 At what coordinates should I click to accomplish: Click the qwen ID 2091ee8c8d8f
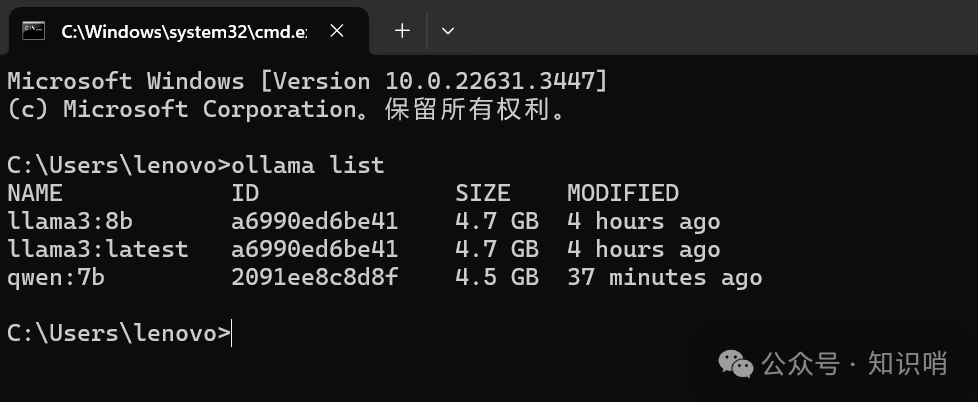tap(314, 277)
